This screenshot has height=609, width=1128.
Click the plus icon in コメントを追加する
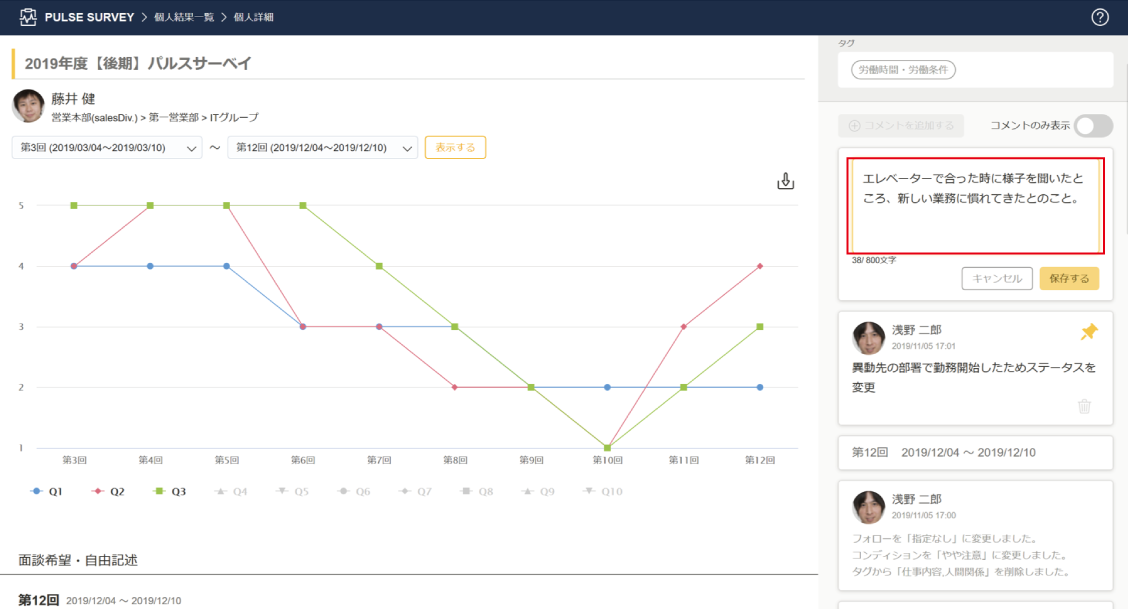(854, 126)
